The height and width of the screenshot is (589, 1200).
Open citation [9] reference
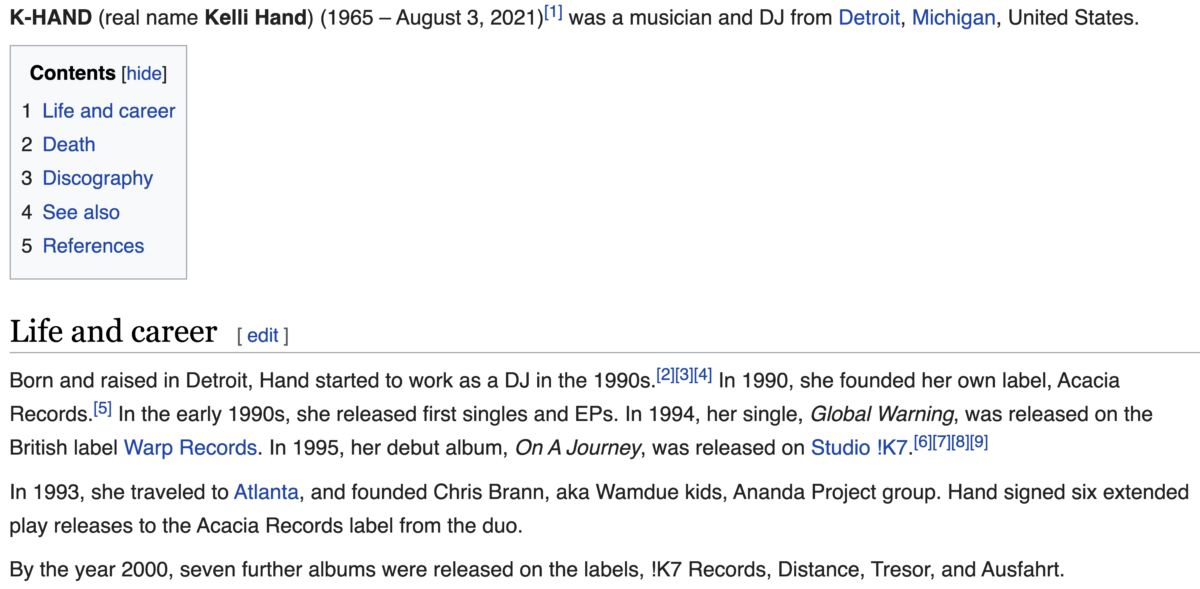[x=979, y=442]
